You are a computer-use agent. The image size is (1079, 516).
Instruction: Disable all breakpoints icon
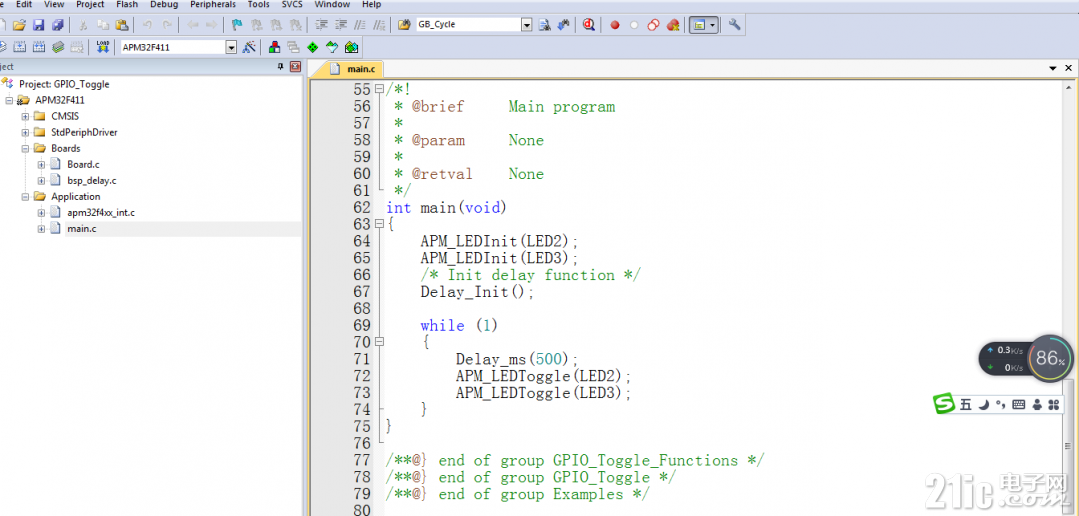(x=653, y=25)
